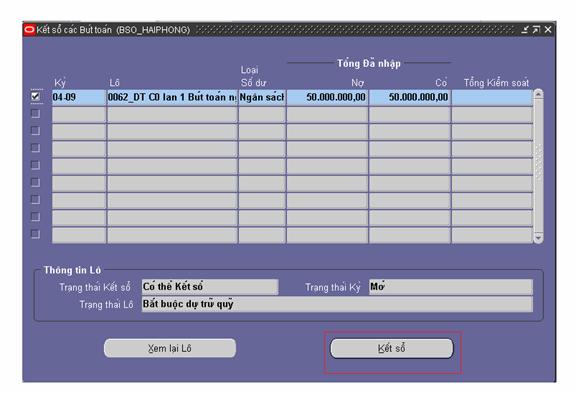Image resolution: width=576 pixels, height=394 pixels.
Task: Click the vertical scrollbar thumb
Action: 538,165
